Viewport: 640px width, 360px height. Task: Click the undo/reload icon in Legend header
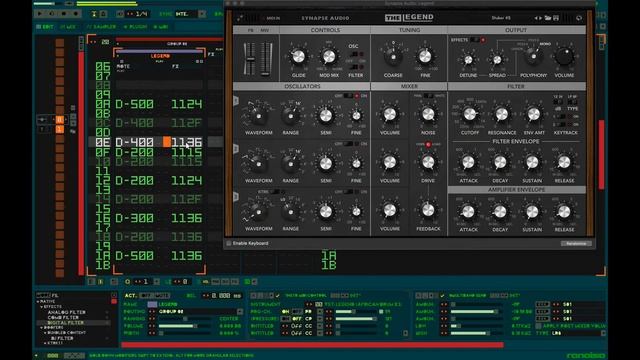click(579, 18)
